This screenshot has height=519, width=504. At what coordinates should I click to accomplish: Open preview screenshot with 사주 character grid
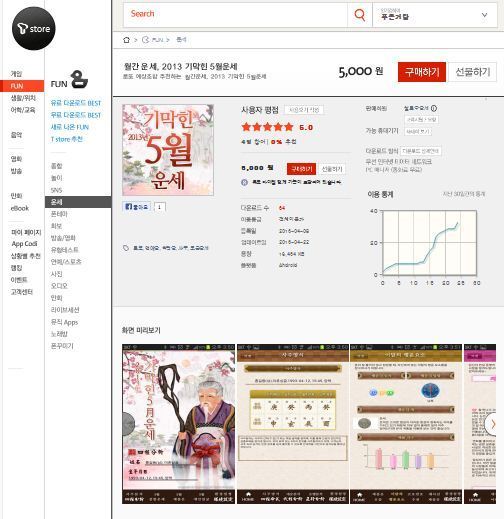(x=293, y=424)
